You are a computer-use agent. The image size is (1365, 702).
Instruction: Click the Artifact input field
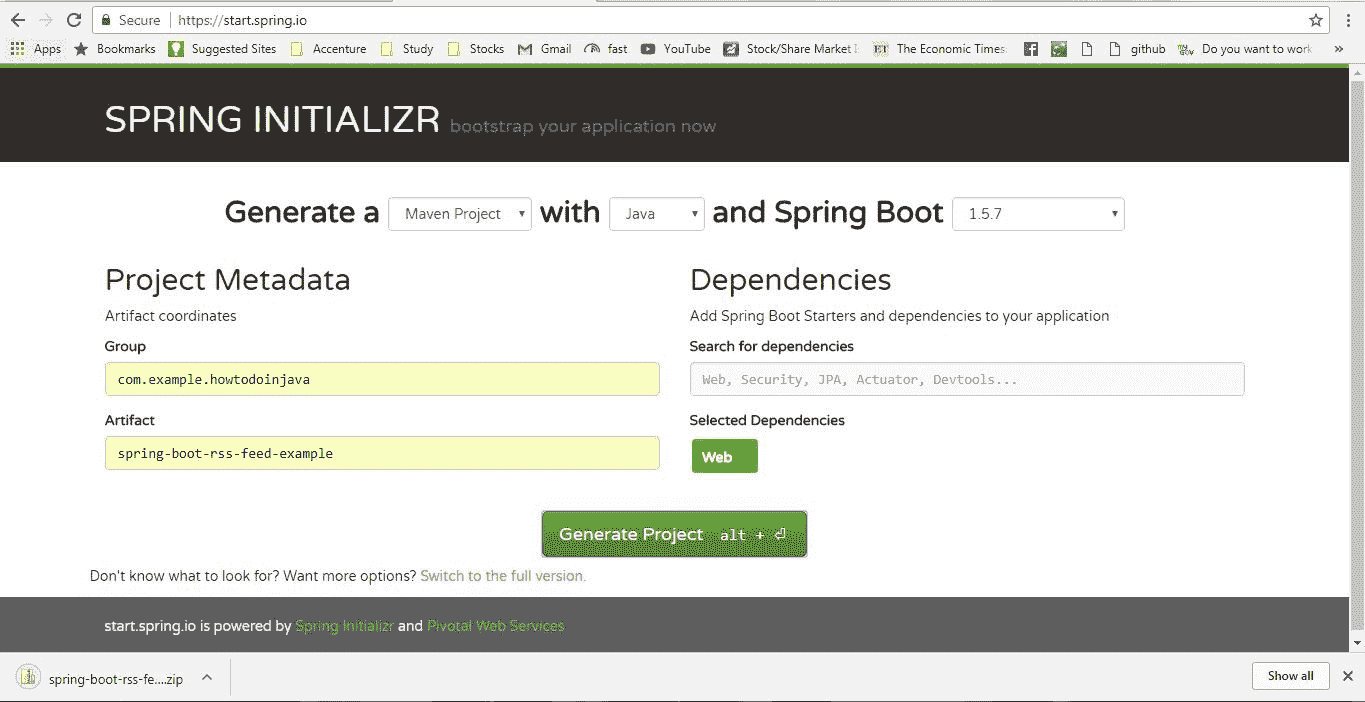pos(382,453)
